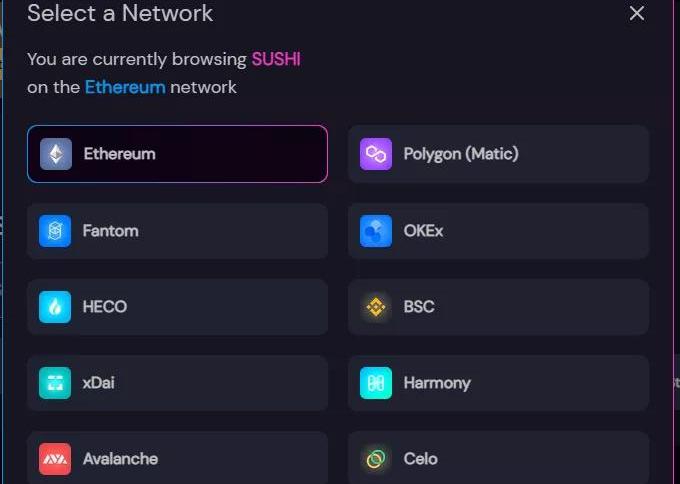Click the xDai teal logo icon

pyautogui.click(x=56, y=383)
